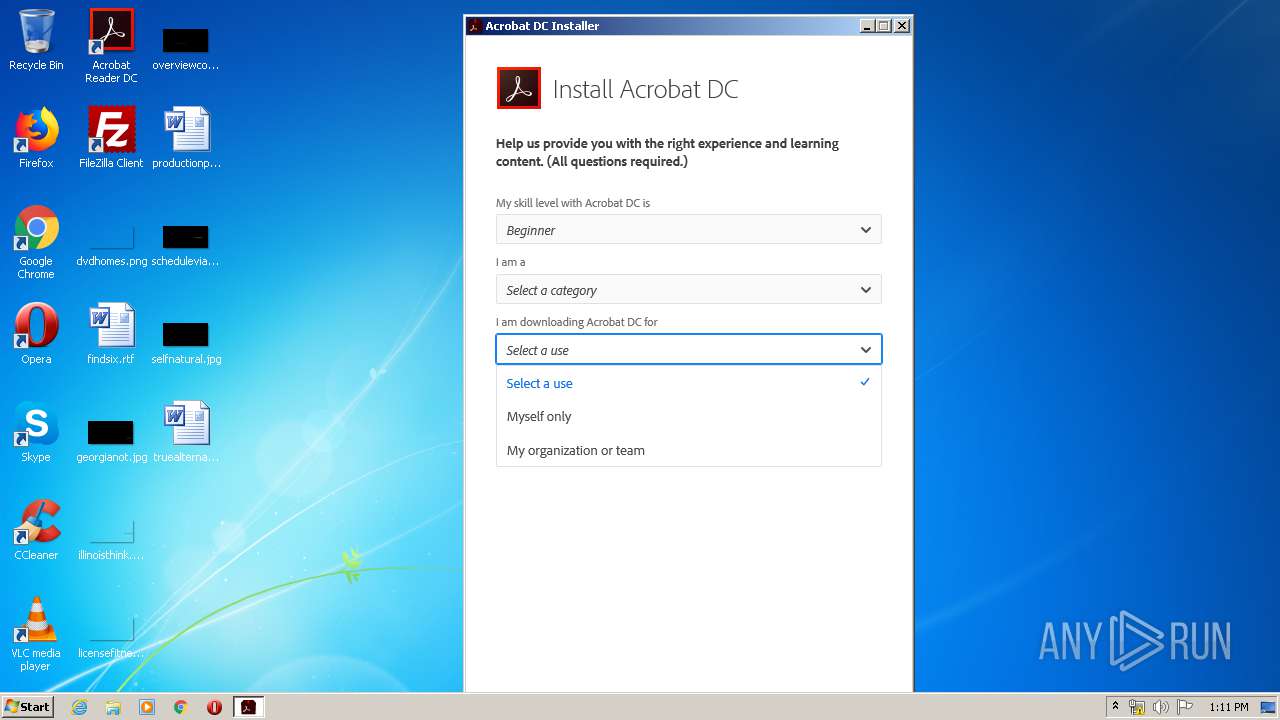Show hidden system tray icons
The height and width of the screenshot is (720, 1280).
1115,707
